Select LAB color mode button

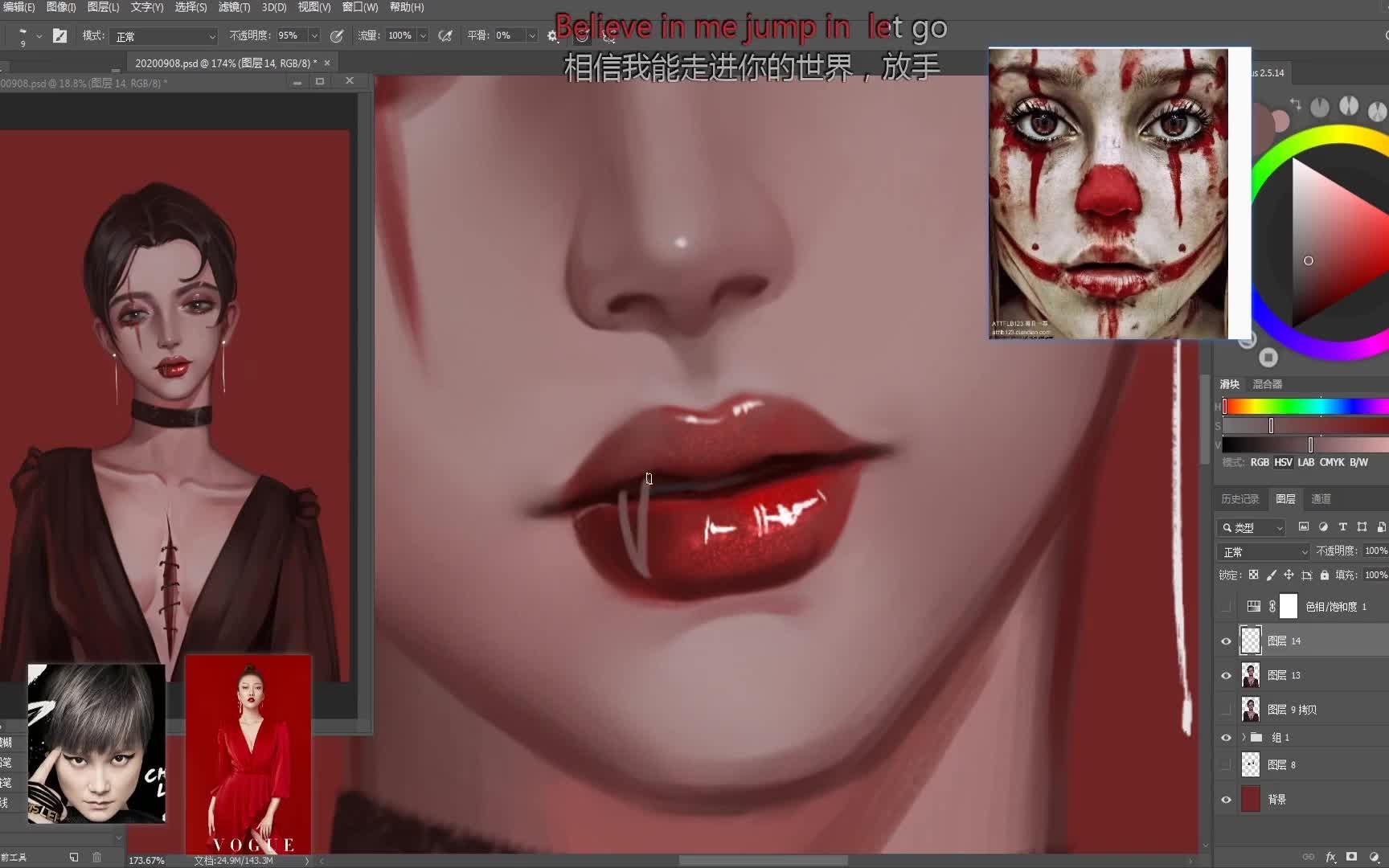coord(1306,462)
